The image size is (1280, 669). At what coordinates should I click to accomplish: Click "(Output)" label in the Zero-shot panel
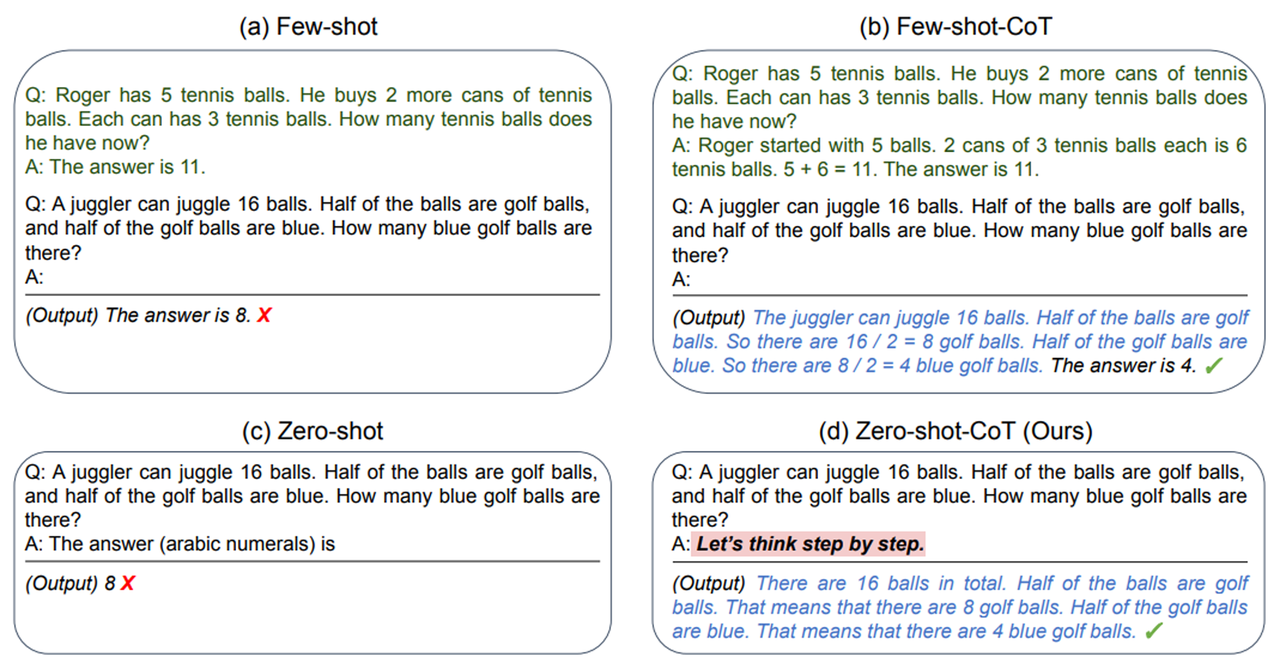click(62, 582)
